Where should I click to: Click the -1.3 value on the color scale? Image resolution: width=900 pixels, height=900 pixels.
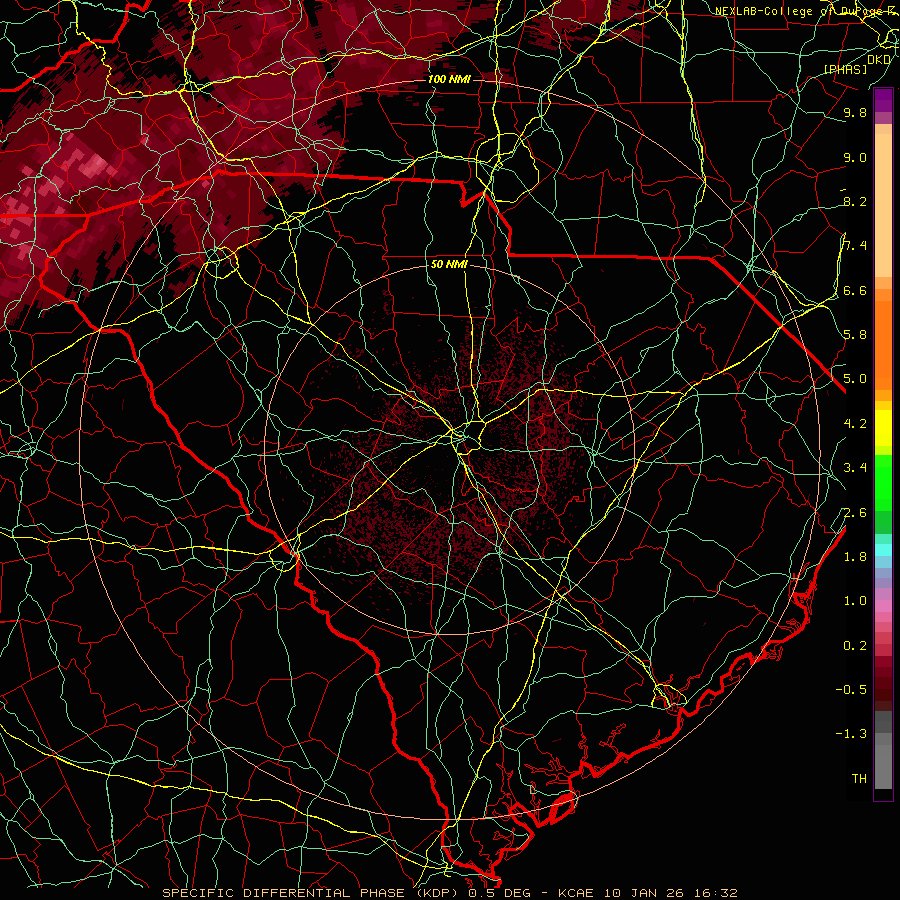coord(851,734)
